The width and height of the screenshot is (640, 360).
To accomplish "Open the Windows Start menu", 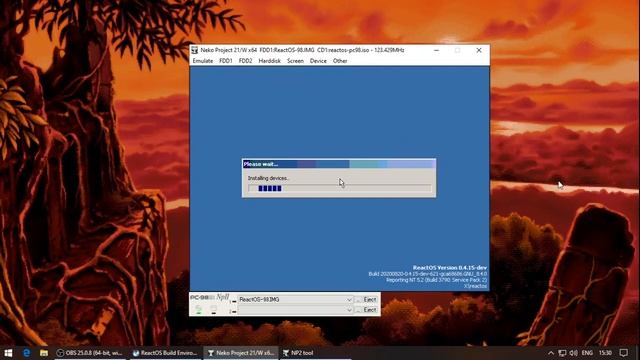I will pos(8,353).
